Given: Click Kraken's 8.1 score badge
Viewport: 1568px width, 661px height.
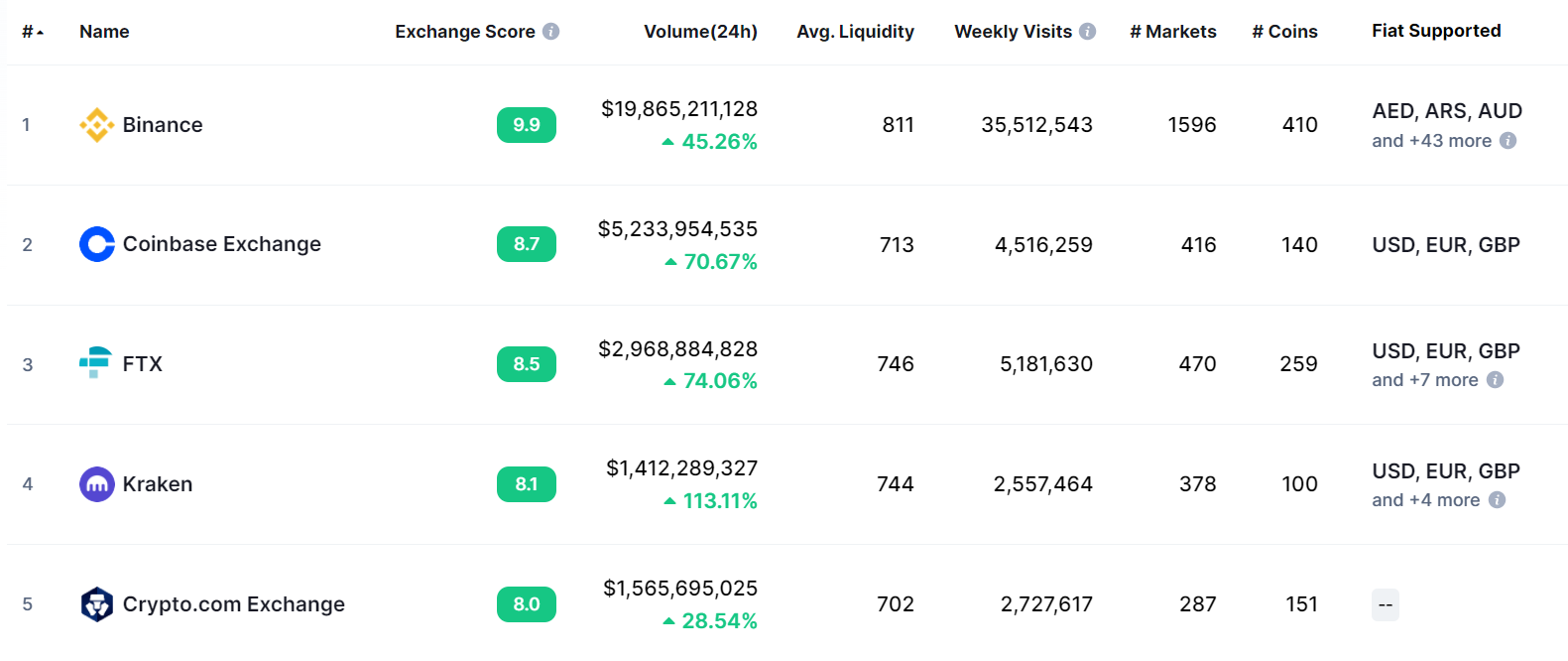Looking at the screenshot, I should tap(527, 484).
